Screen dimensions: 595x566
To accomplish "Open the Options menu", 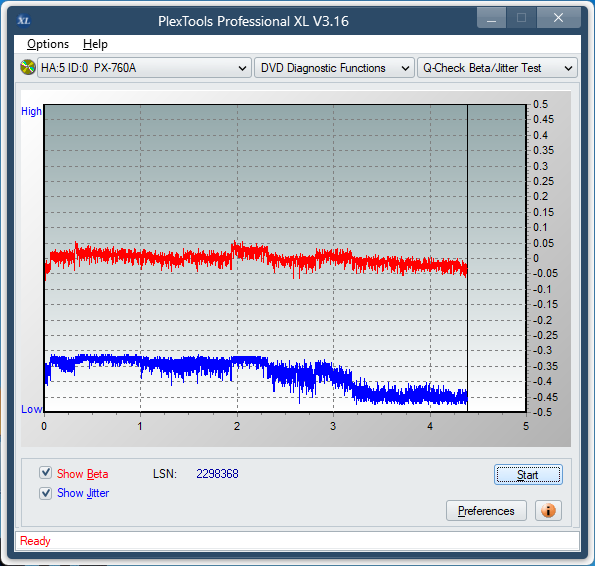I will (x=48, y=44).
